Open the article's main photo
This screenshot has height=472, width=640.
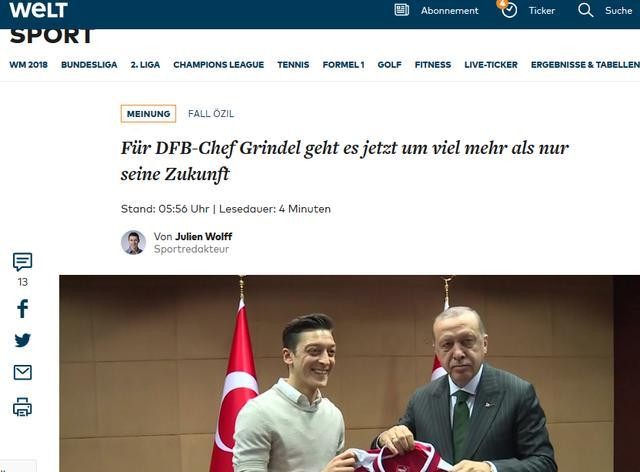pos(349,373)
